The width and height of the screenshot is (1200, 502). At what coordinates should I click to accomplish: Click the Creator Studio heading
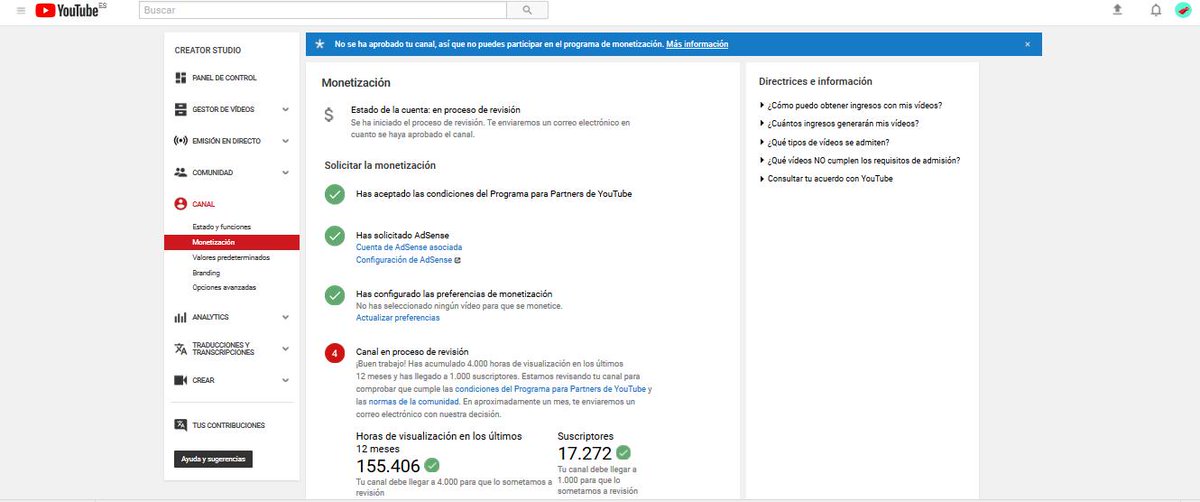click(208, 50)
